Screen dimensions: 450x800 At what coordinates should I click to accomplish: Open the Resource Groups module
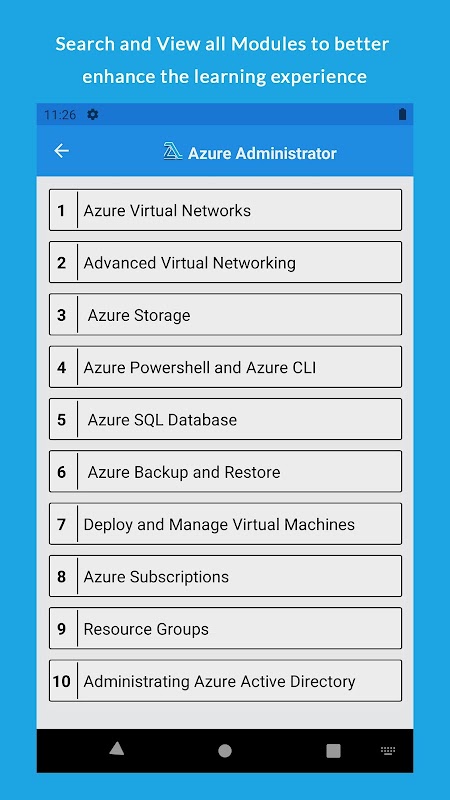226,629
